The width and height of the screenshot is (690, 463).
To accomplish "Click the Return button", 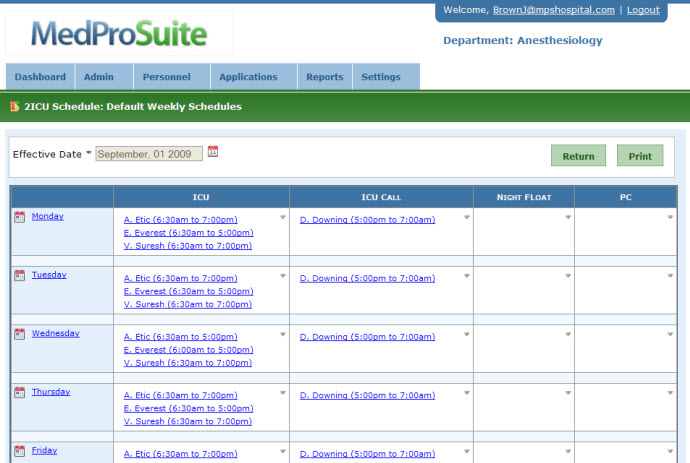I will coord(578,156).
